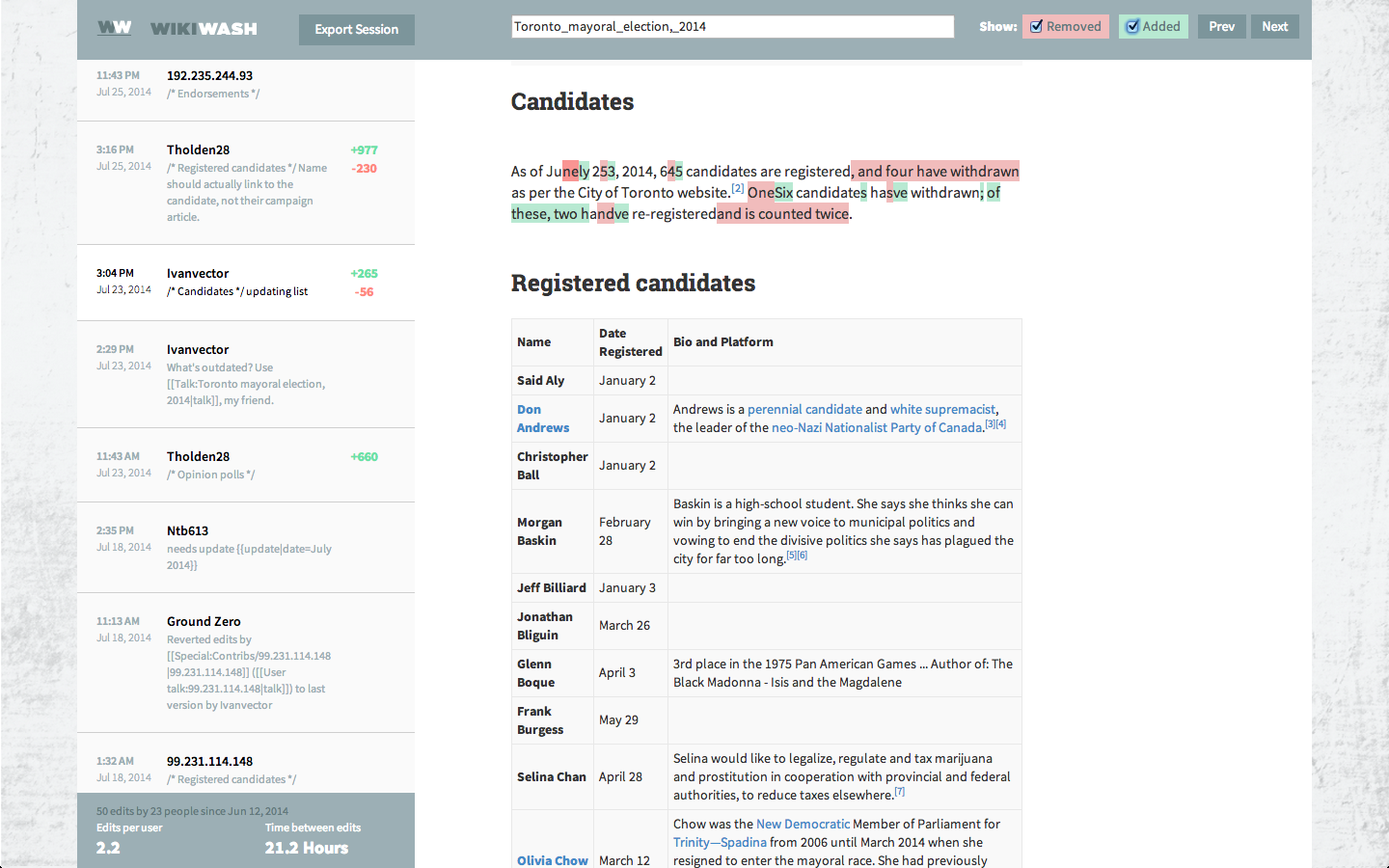Click footnote reference [7] in Selina Chan row
Viewport: 1389px width, 868px height.
point(899,791)
